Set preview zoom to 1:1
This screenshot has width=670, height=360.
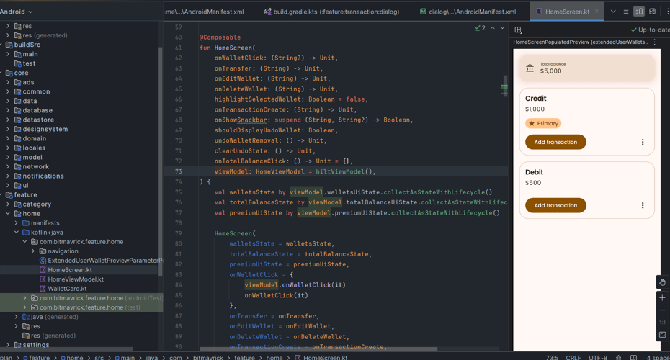(662, 322)
